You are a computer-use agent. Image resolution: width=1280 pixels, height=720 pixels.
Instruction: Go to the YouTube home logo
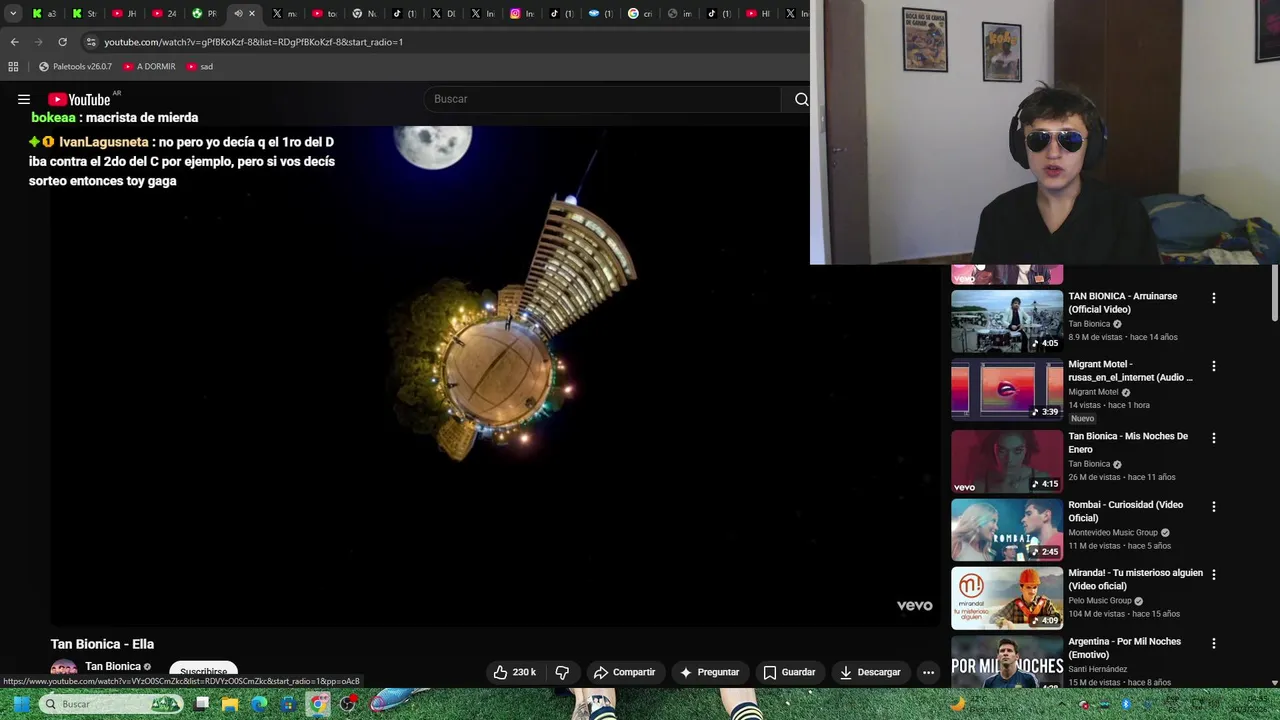click(79, 99)
